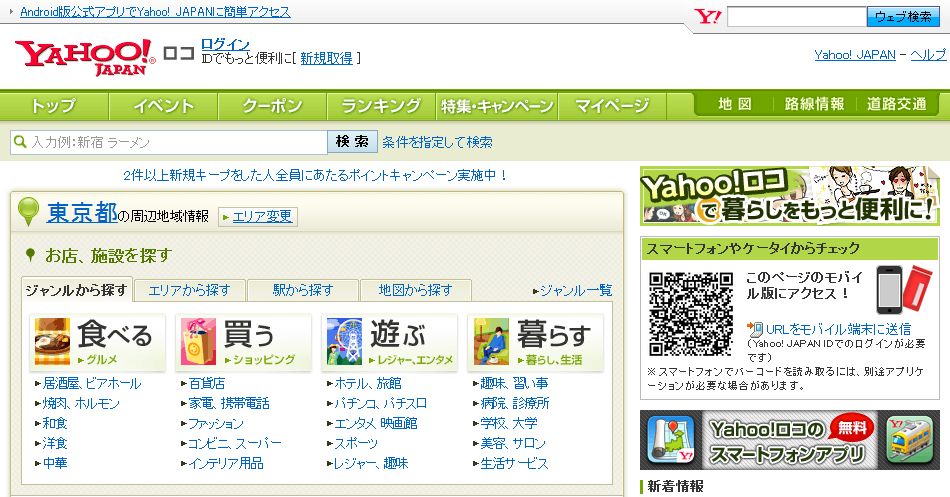Screen dimensions: 950x497
Task: Open the トップ navigation tab
Action: coord(54,106)
